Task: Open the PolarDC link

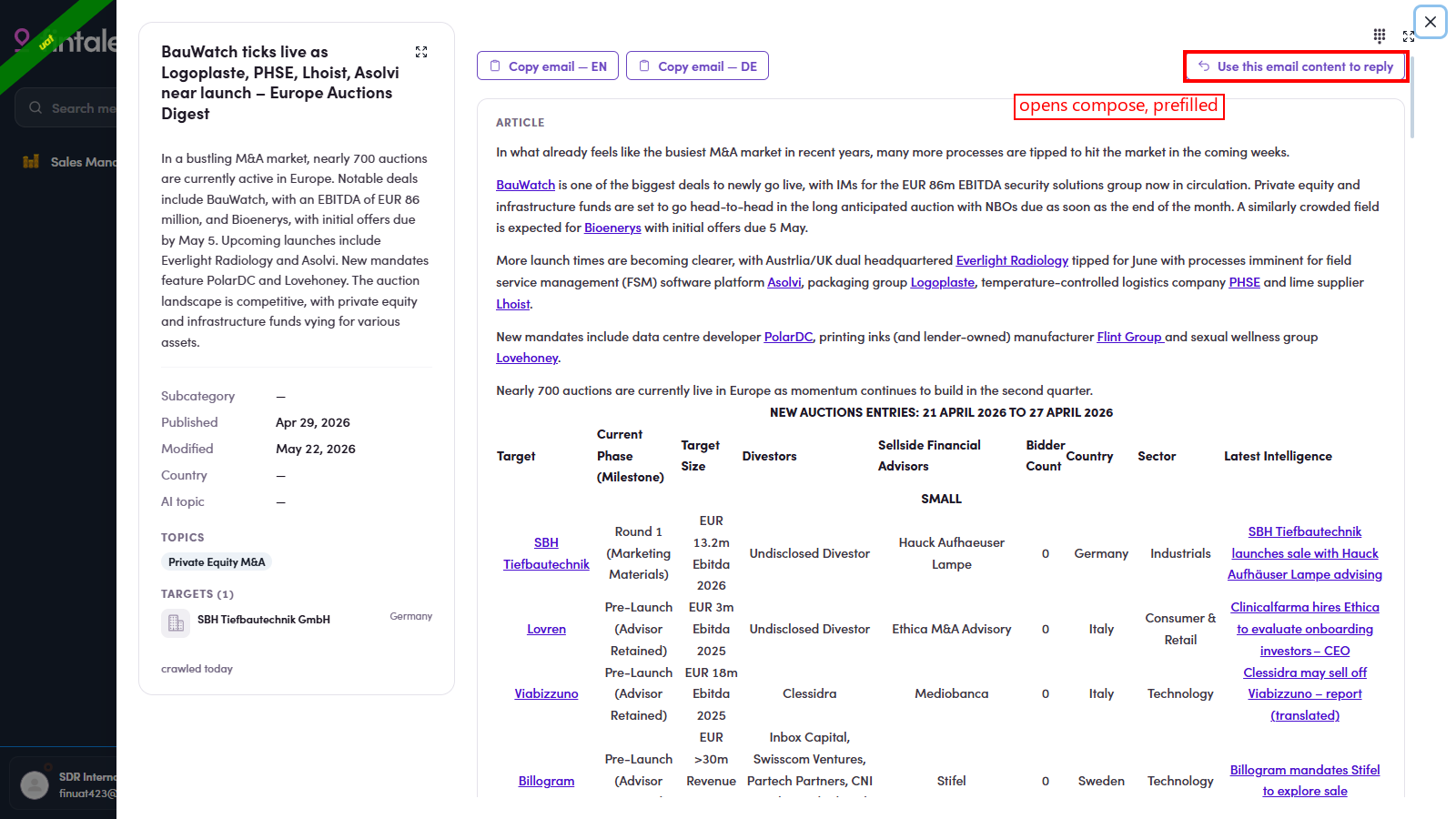Action: pos(788,337)
